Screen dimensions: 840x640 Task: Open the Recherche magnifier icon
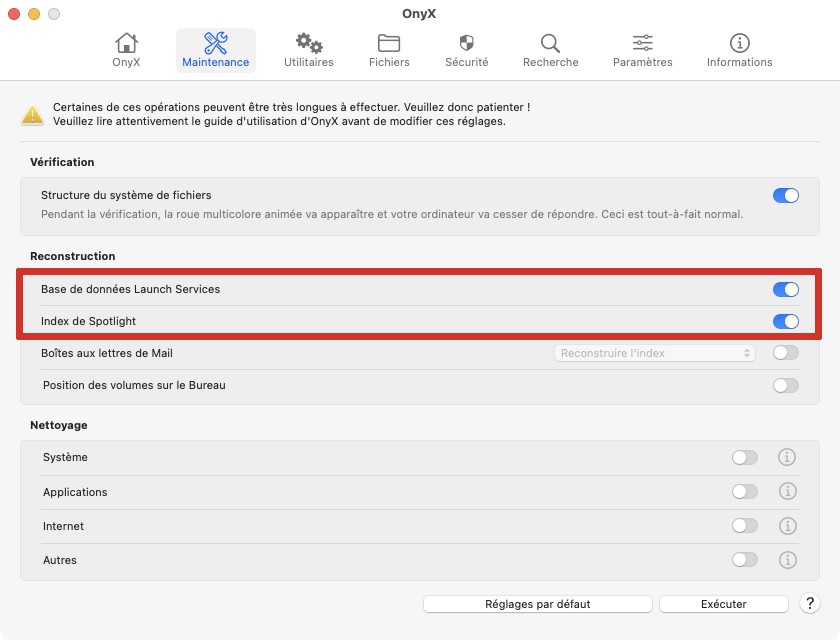550,43
